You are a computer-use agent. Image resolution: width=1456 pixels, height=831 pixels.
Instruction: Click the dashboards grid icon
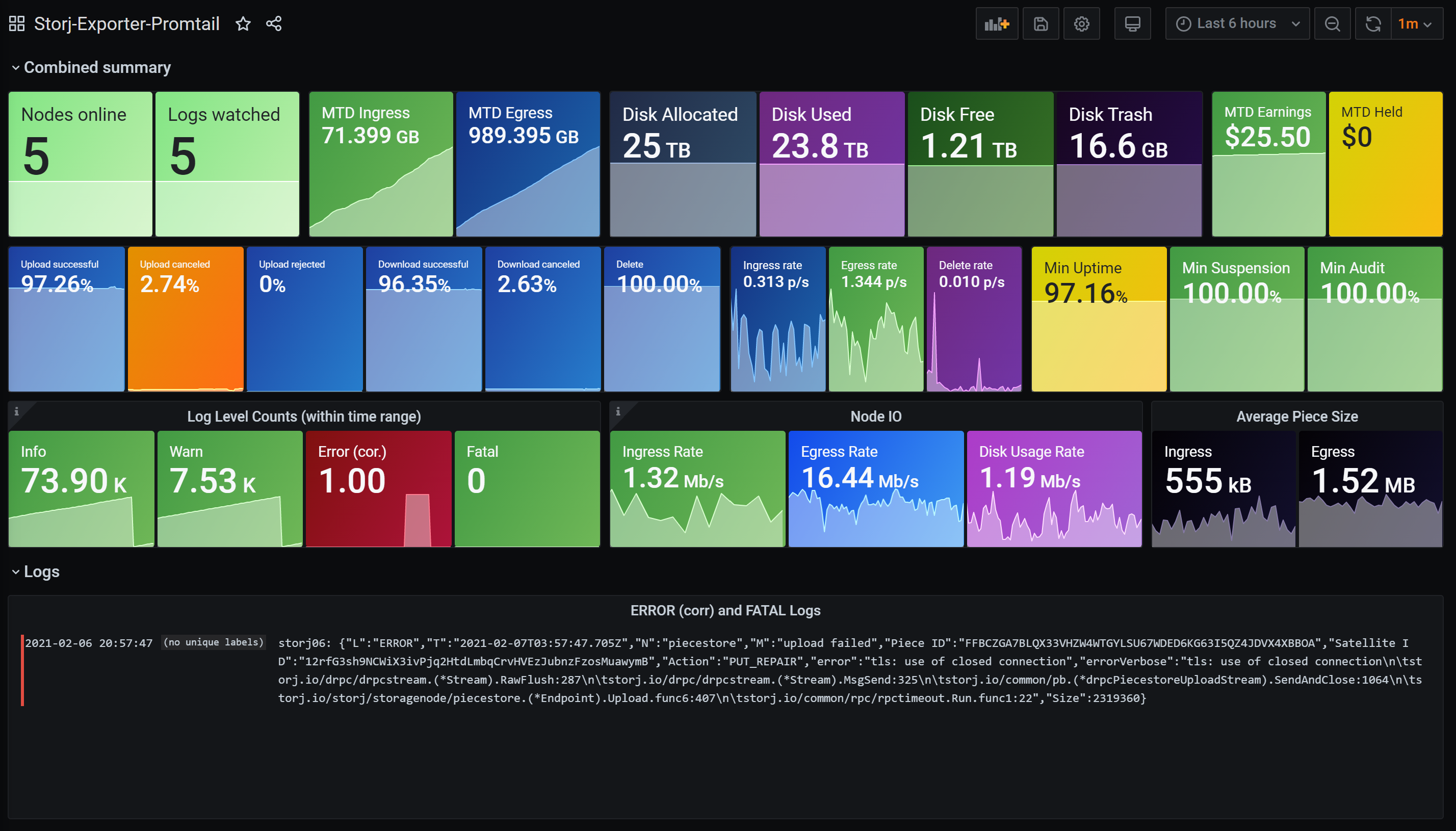pos(17,23)
